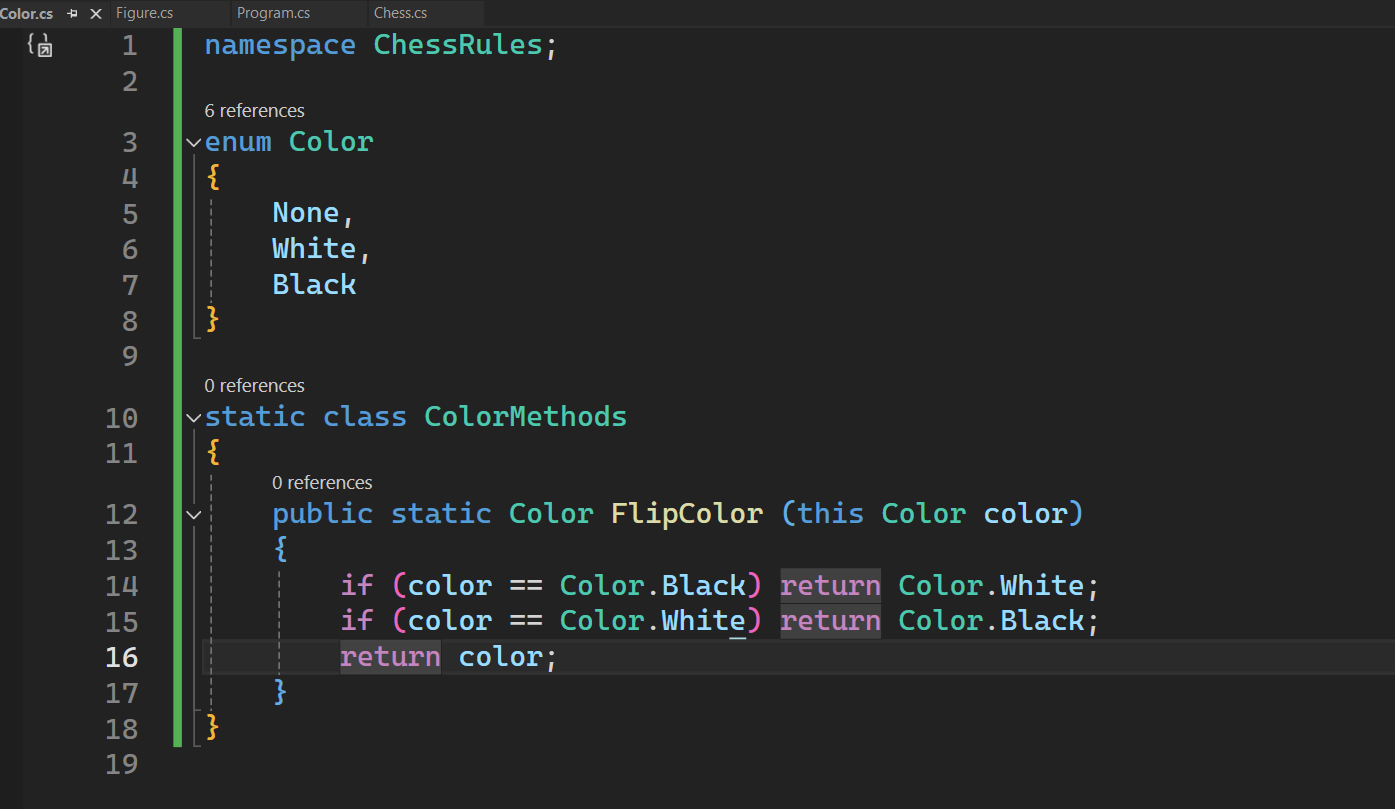Switch to the Figure.cs tab
This screenshot has height=809, width=1395.
[x=145, y=13]
